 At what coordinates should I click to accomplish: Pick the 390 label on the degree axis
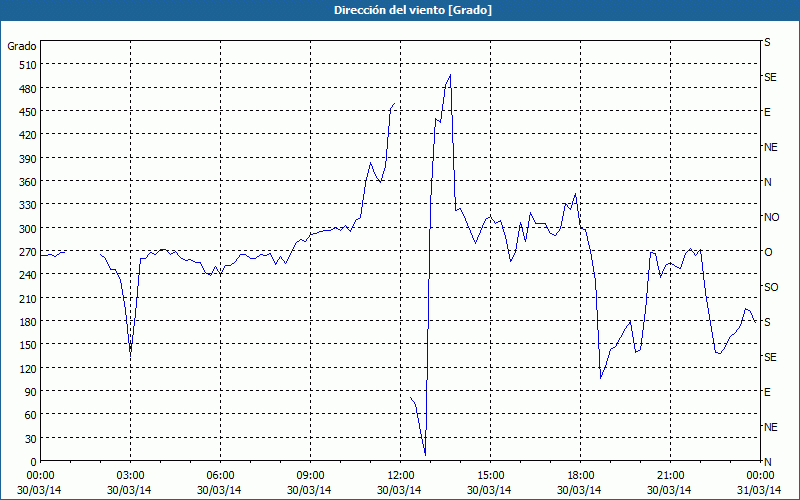(x=28, y=159)
